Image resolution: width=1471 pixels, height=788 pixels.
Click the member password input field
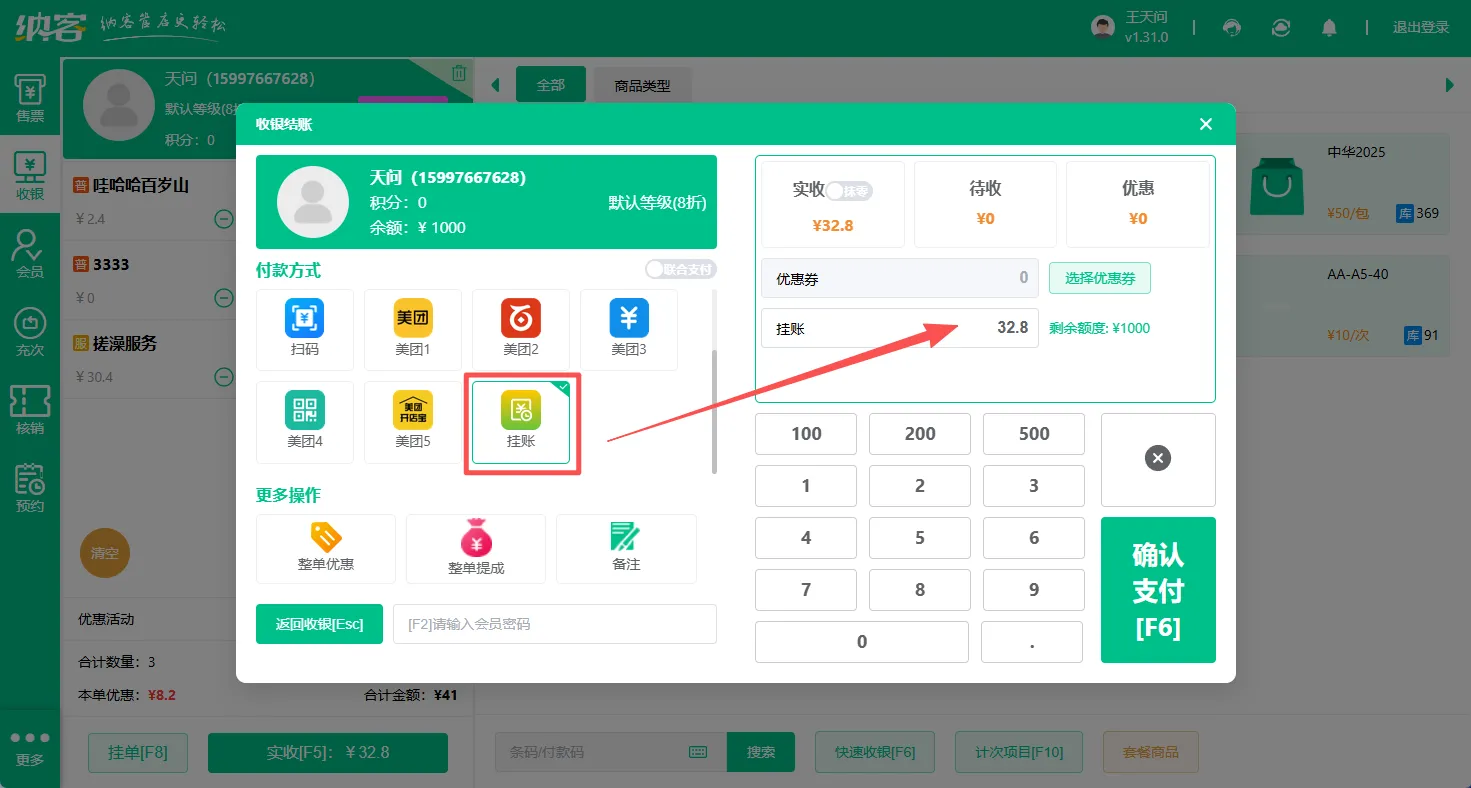coord(555,624)
